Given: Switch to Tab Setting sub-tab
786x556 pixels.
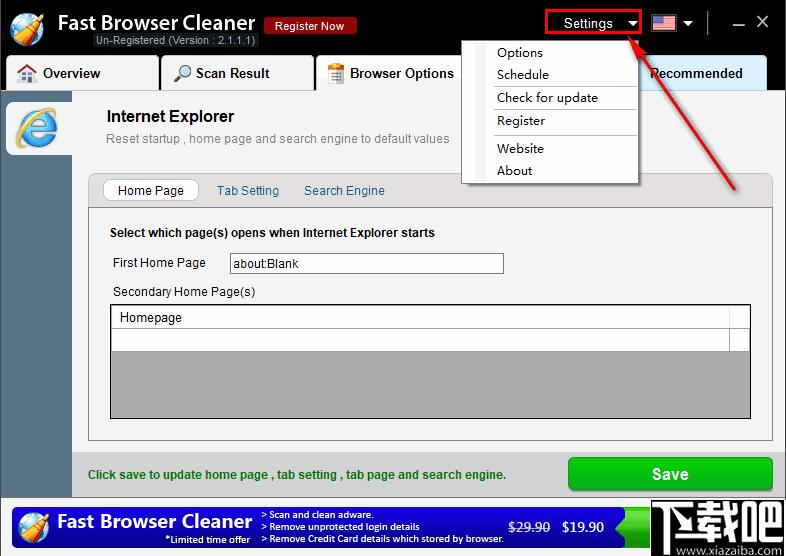Looking at the screenshot, I should (x=248, y=191).
